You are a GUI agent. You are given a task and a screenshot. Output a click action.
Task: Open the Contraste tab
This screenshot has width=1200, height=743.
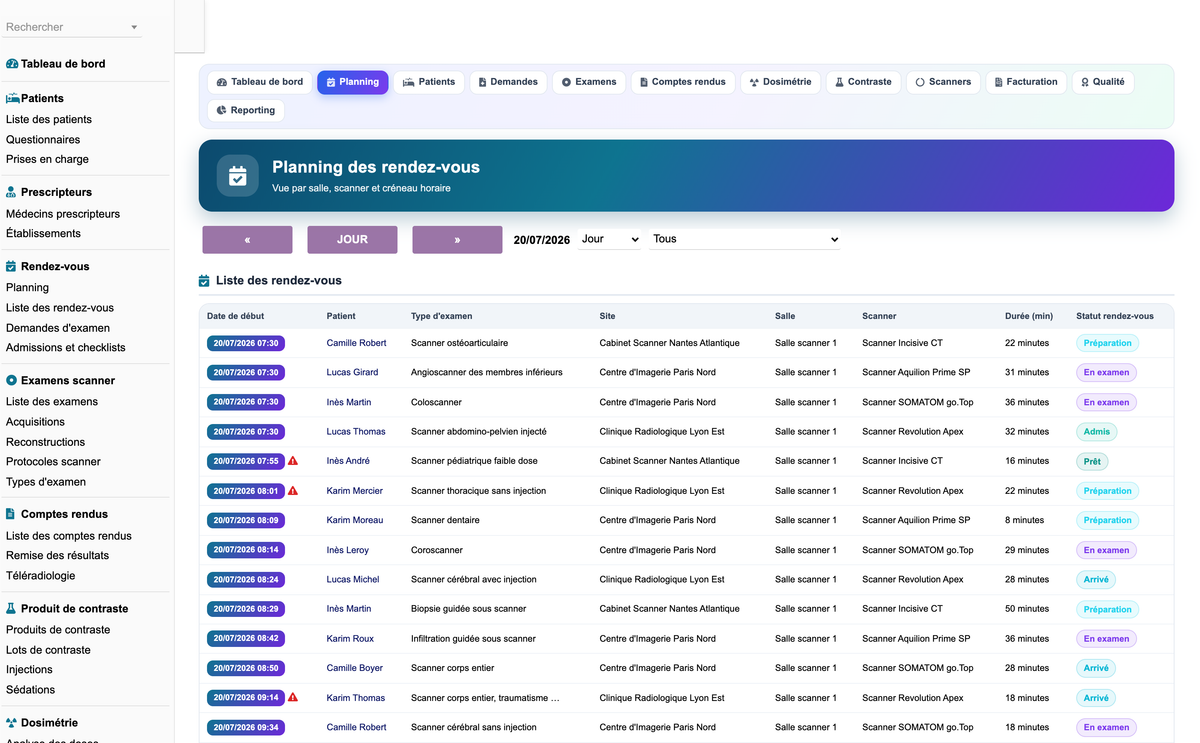pos(864,82)
